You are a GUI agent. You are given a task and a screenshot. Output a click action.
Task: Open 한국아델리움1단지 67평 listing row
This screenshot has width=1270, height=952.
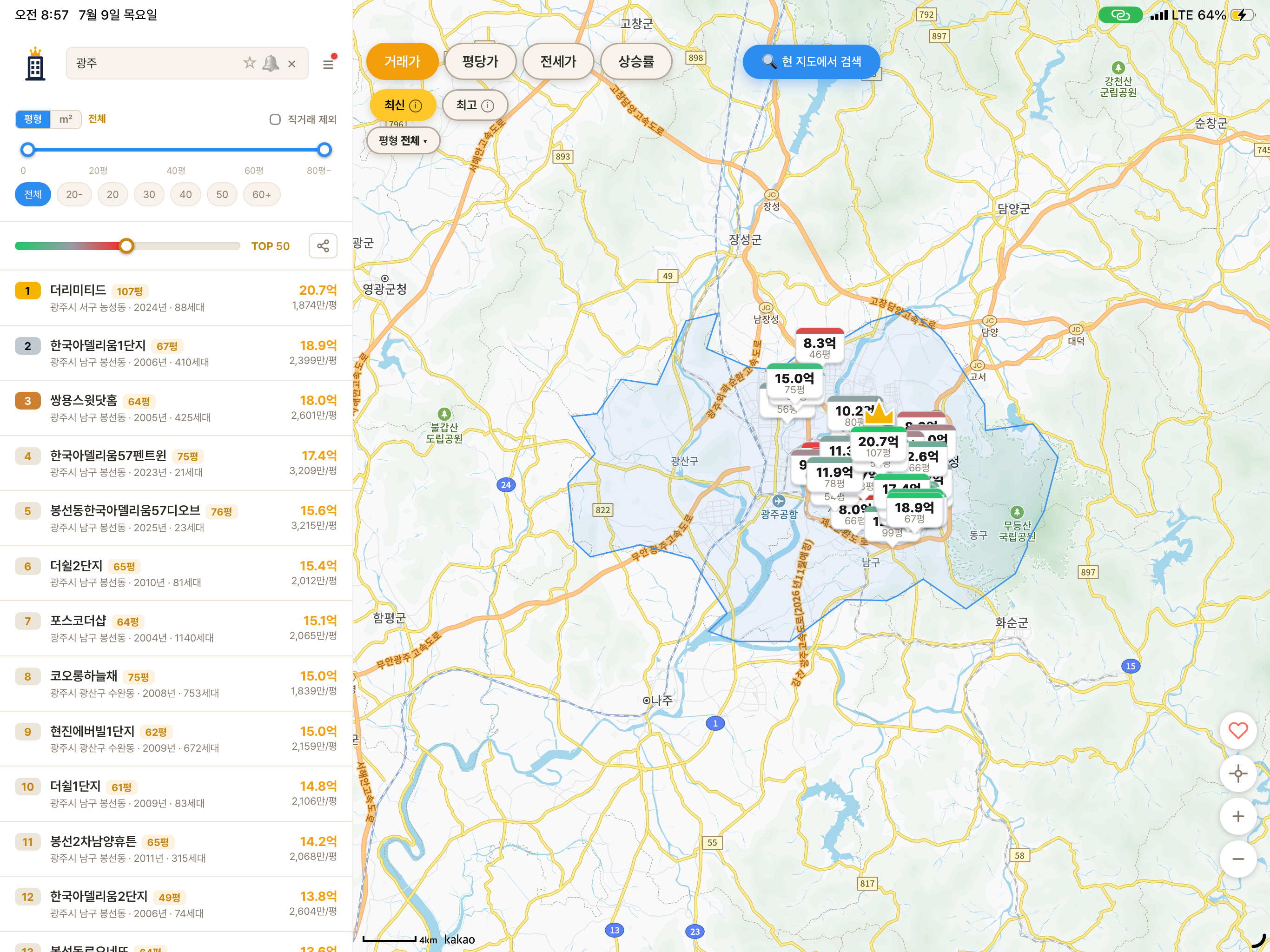(176, 352)
